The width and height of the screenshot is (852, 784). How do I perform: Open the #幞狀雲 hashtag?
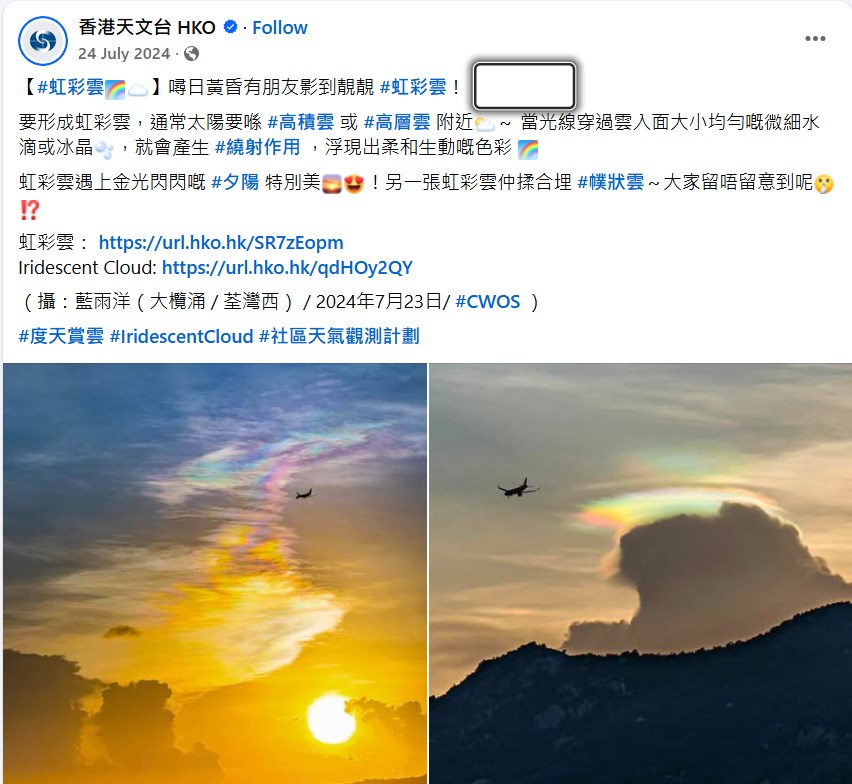point(611,182)
